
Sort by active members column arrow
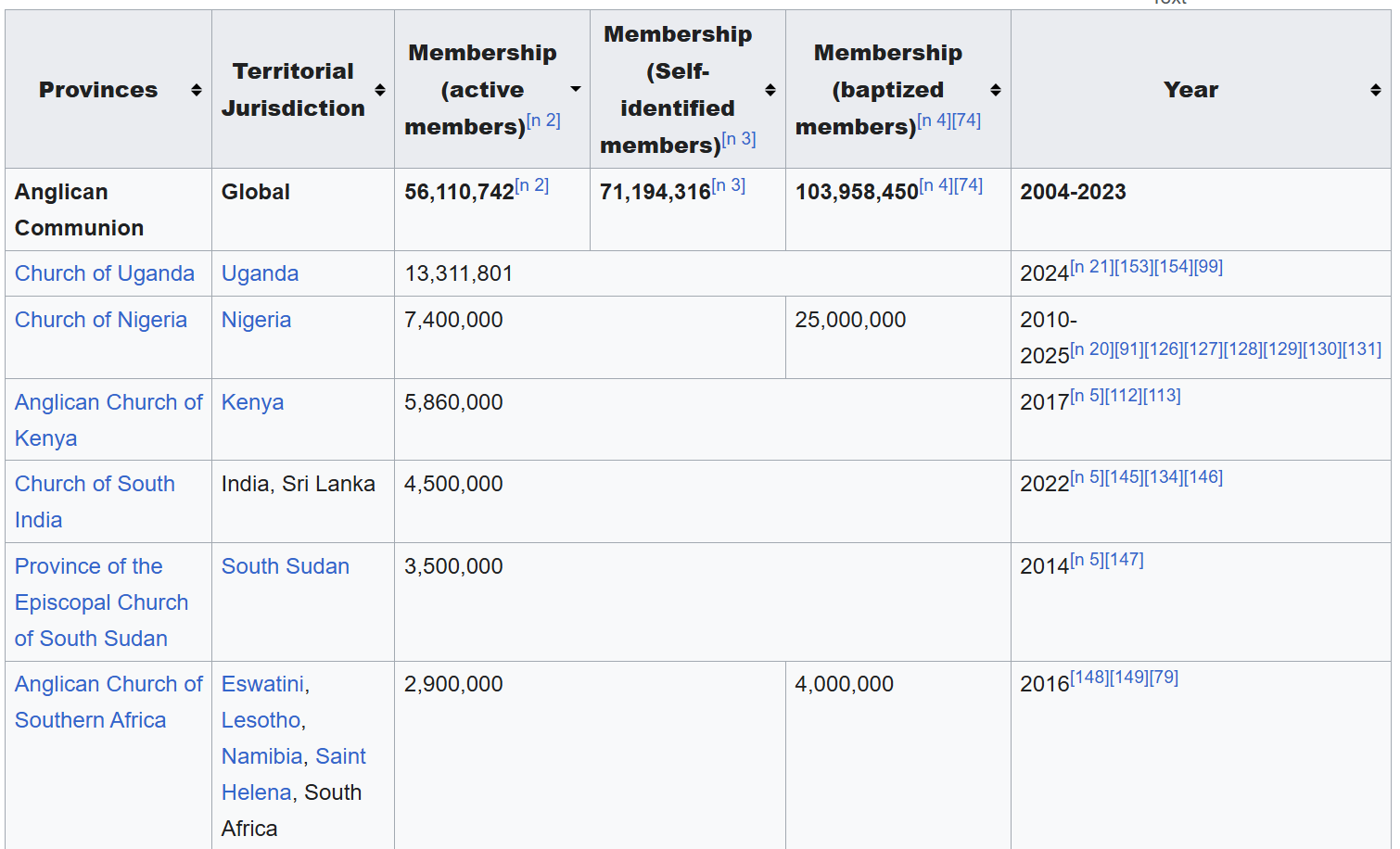click(576, 90)
